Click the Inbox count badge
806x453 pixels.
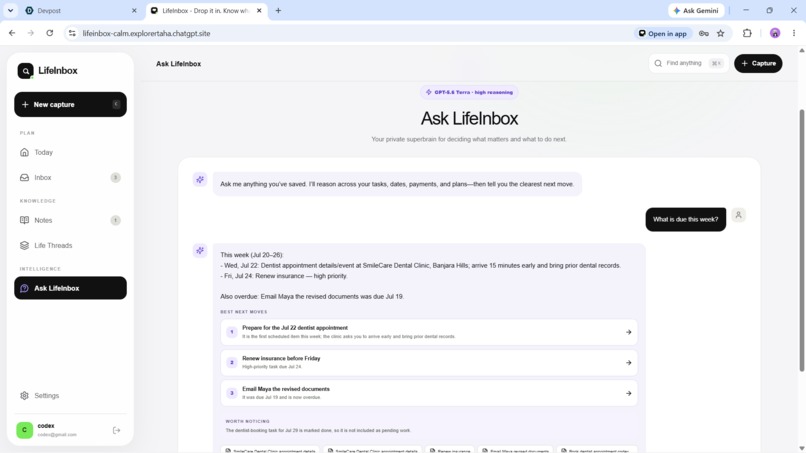coord(115,177)
